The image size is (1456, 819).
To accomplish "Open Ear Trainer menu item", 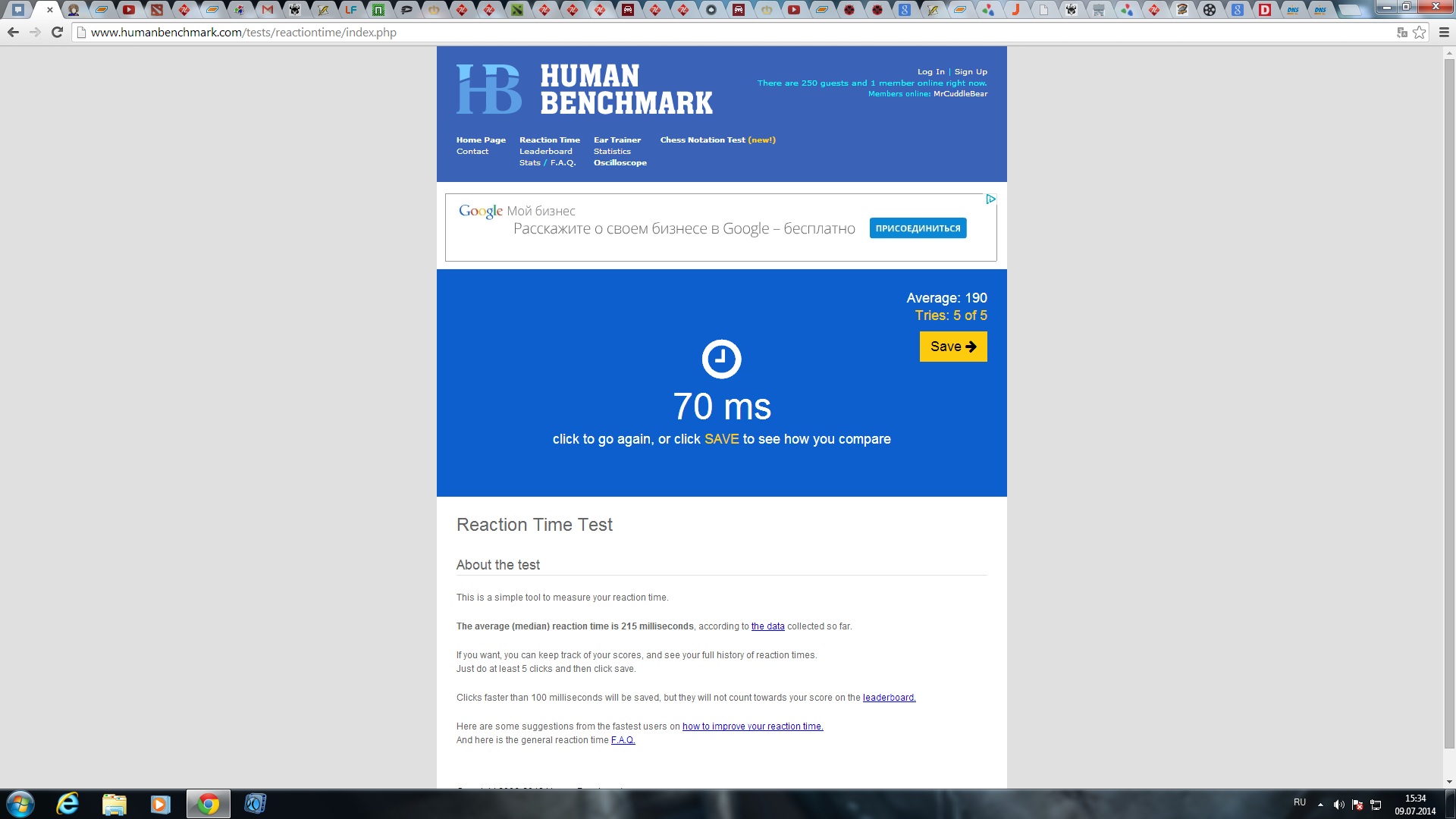I will coord(617,140).
